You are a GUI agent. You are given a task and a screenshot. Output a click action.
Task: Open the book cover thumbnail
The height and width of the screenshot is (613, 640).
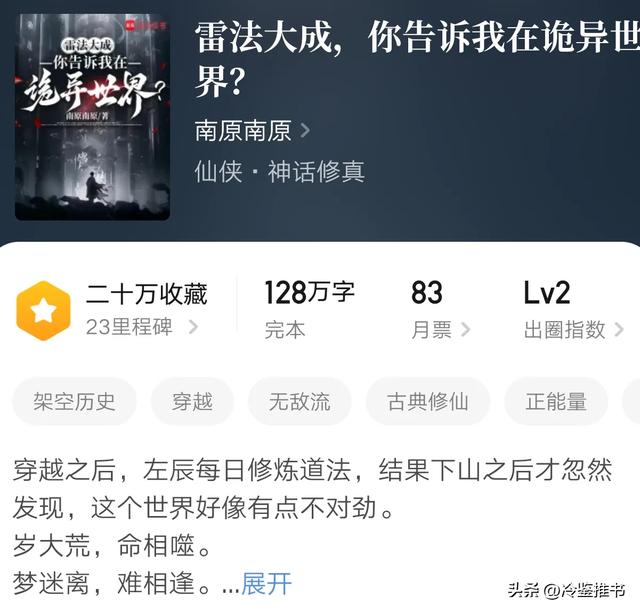93,117
